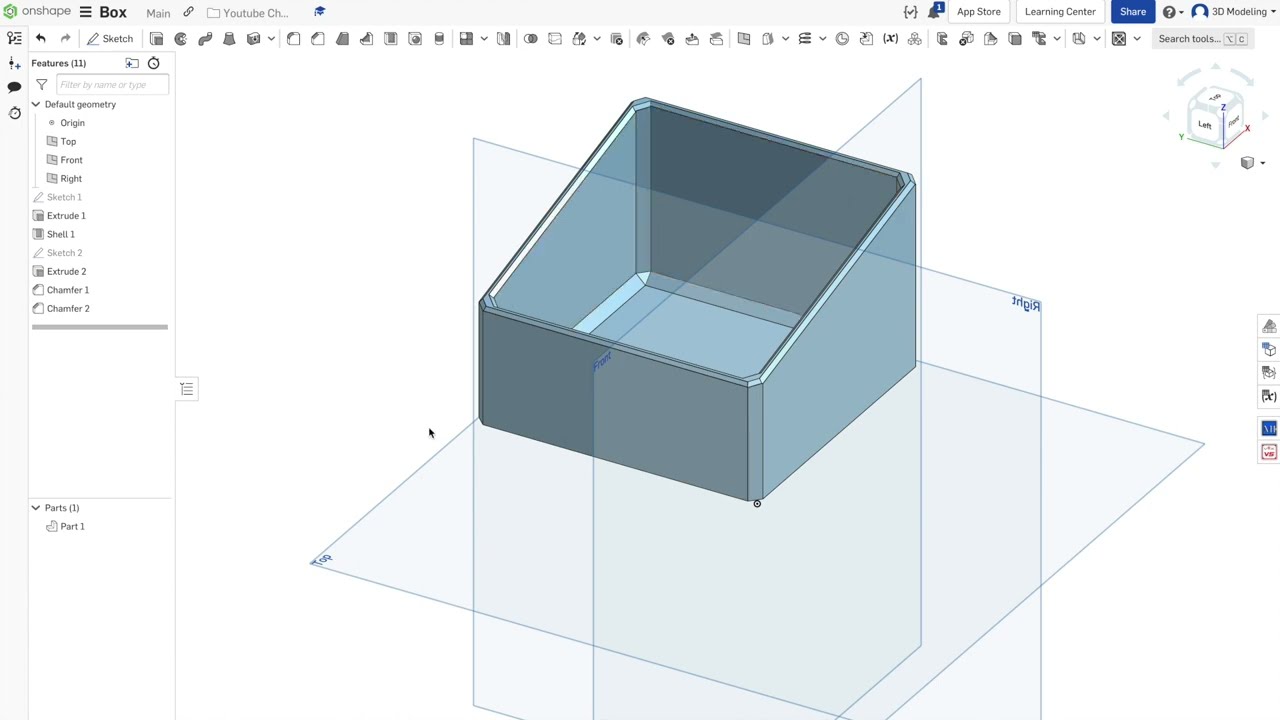Viewport: 1280px width, 720px height.
Task: Select the Thicken tool
Action: pos(253,39)
